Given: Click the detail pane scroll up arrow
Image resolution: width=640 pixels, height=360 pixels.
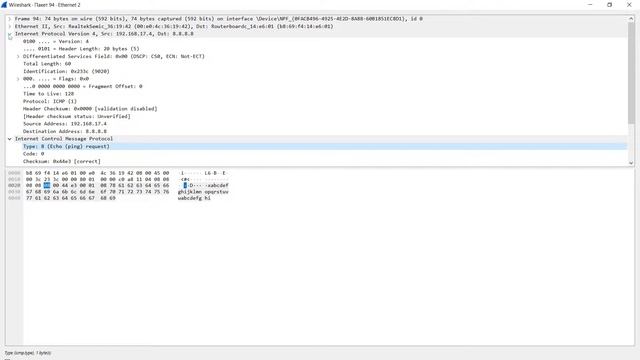Looking at the screenshot, I should point(631,19).
